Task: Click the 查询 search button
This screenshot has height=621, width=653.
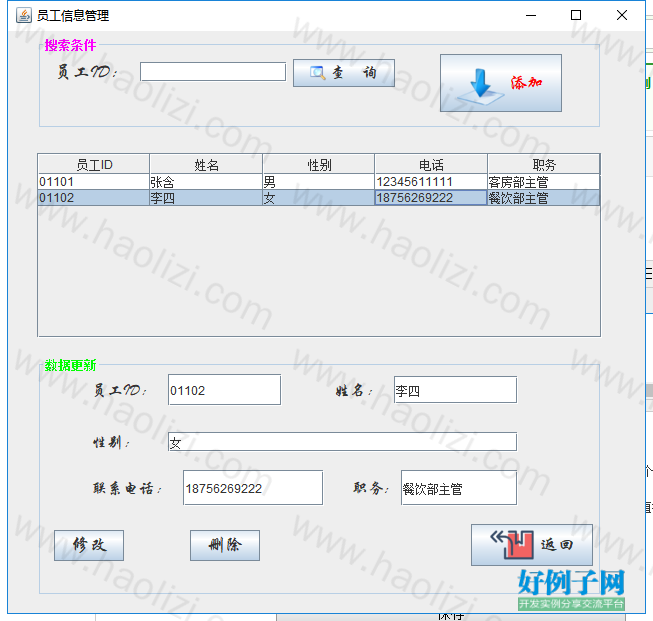Action: click(x=344, y=73)
